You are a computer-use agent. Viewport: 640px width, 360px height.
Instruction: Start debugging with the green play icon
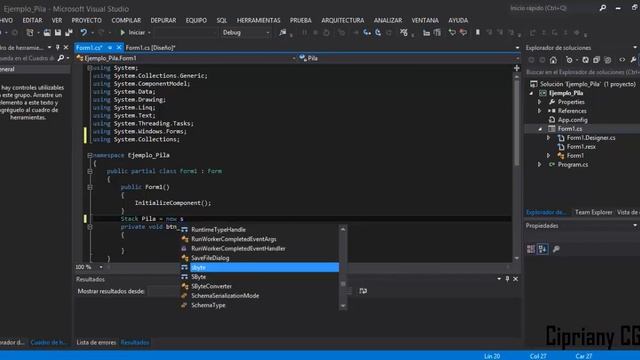pos(122,32)
